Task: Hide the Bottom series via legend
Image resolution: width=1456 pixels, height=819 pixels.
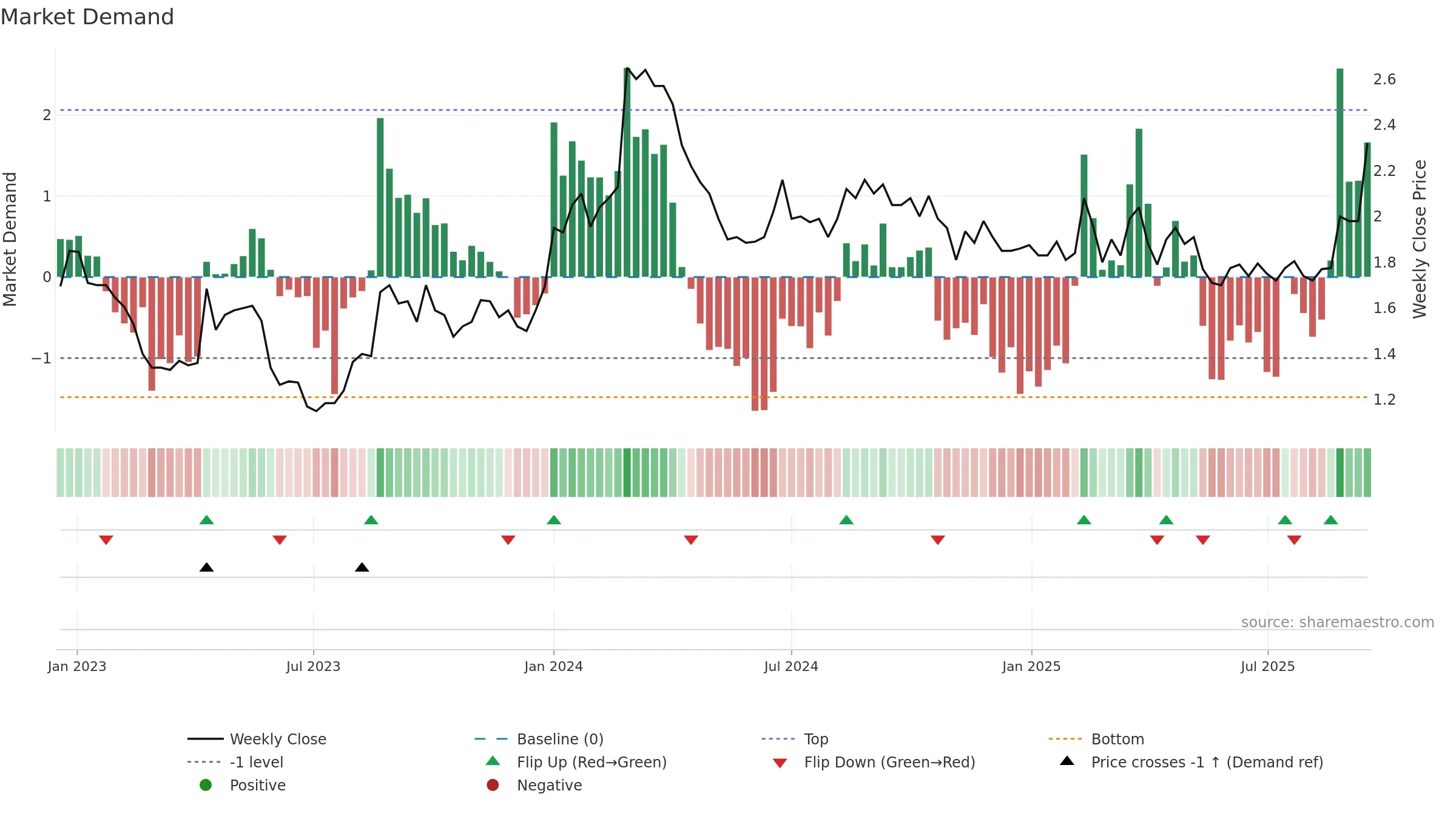Action: (x=1096, y=739)
